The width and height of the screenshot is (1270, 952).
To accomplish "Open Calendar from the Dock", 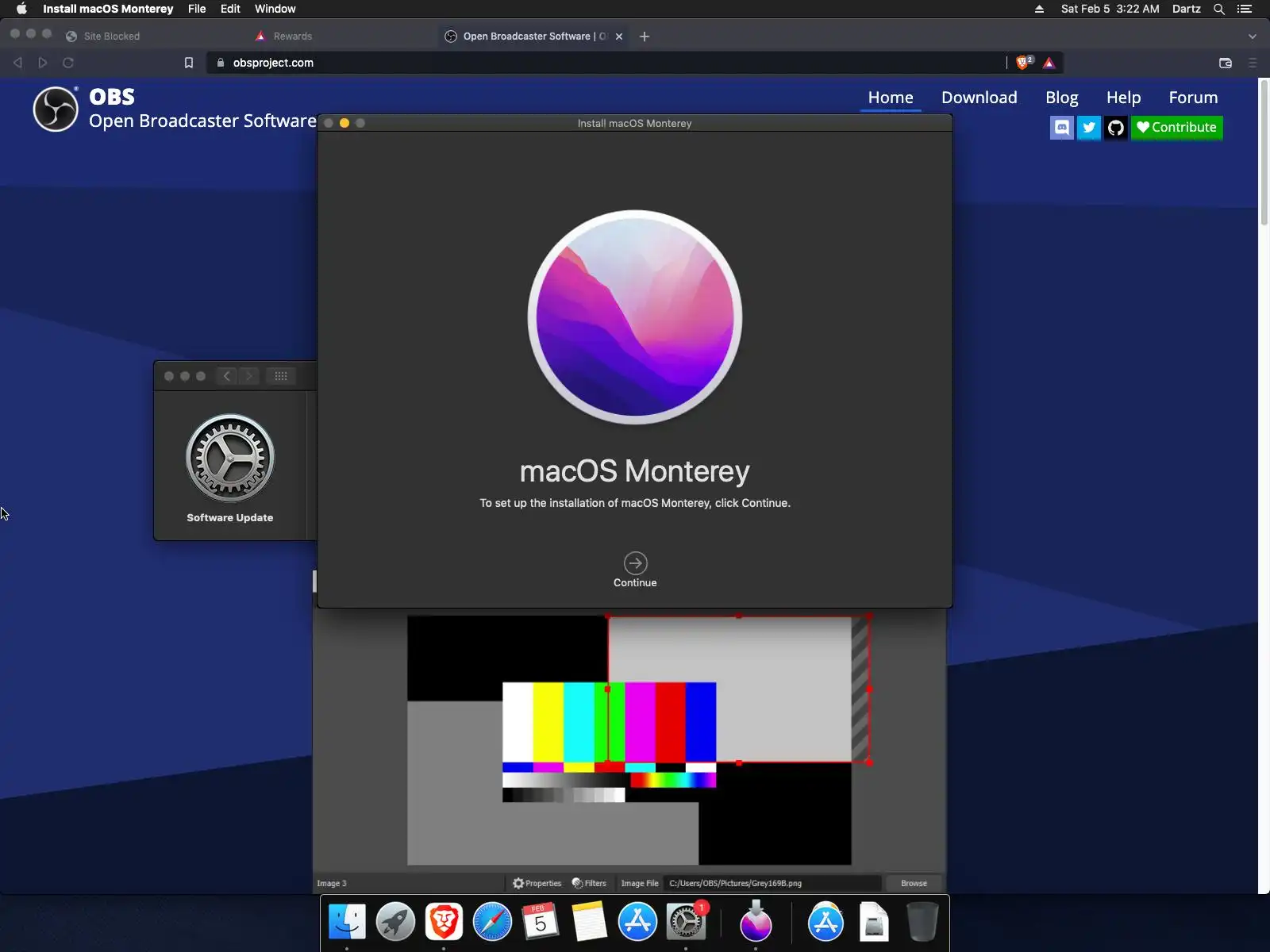I will pyautogui.click(x=541, y=922).
